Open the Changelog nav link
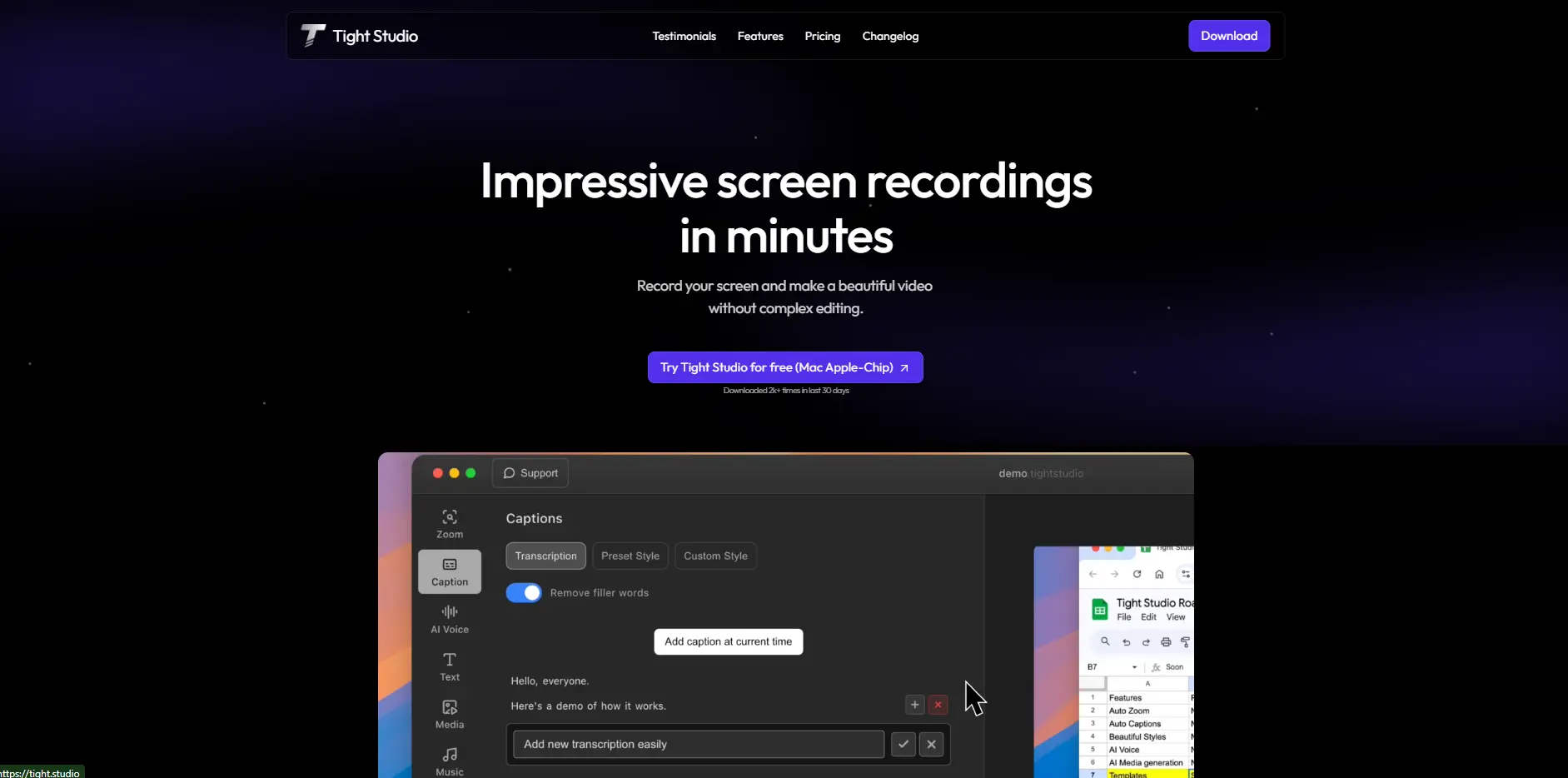Screen dimensions: 1568x778 click(x=890, y=36)
